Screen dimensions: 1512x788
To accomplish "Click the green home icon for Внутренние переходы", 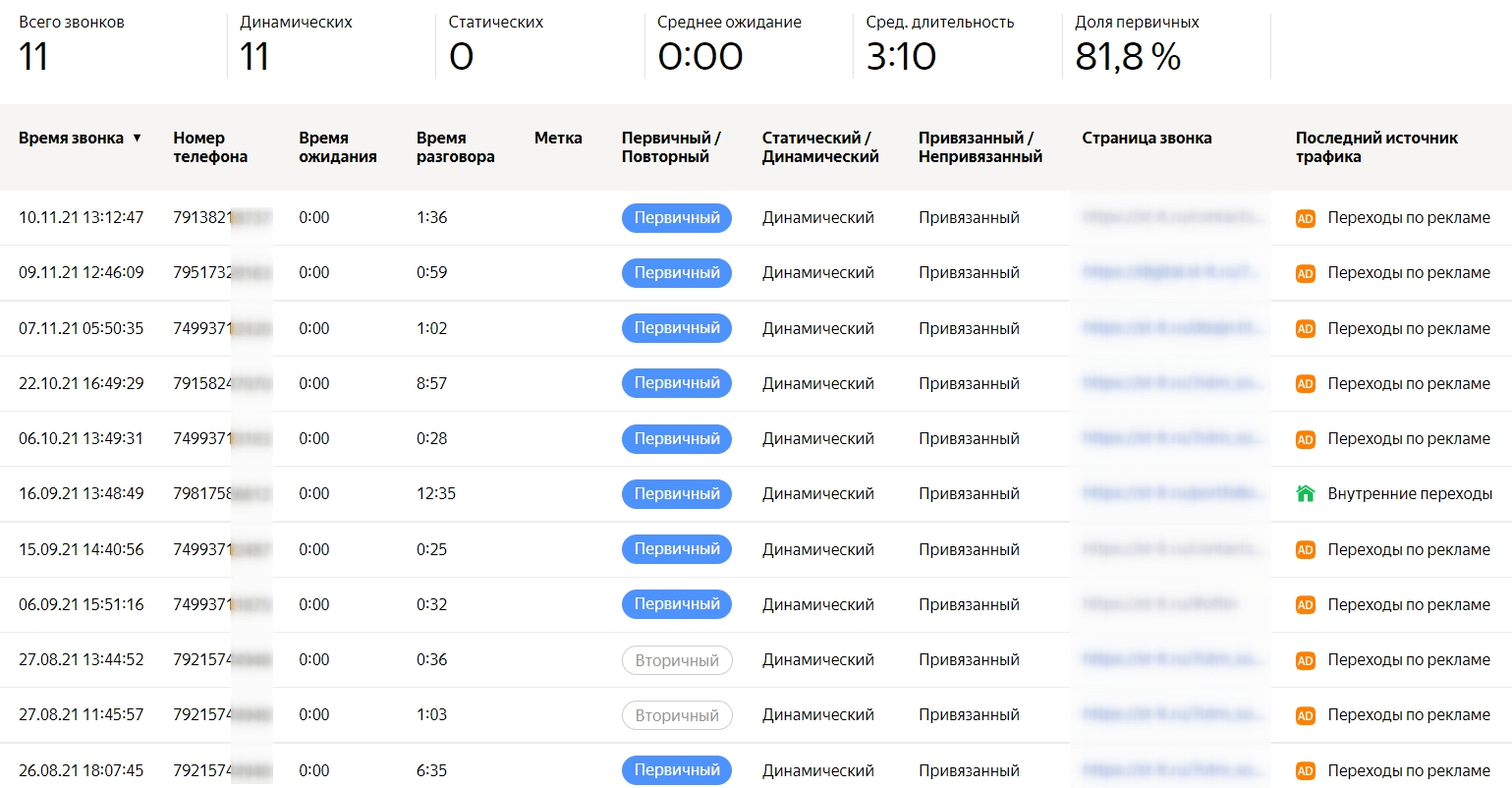I will [x=1306, y=494].
